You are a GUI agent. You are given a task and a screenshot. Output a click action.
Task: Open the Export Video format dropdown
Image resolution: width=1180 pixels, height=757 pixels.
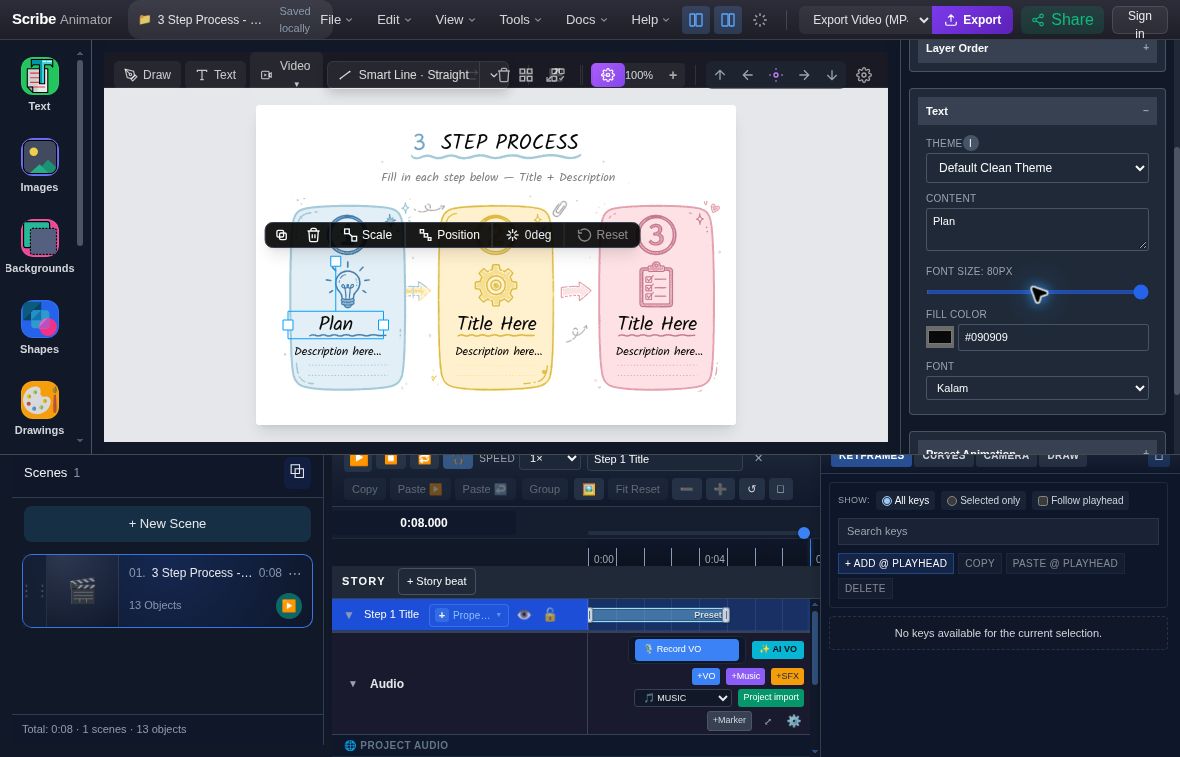[x=865, y=20]
